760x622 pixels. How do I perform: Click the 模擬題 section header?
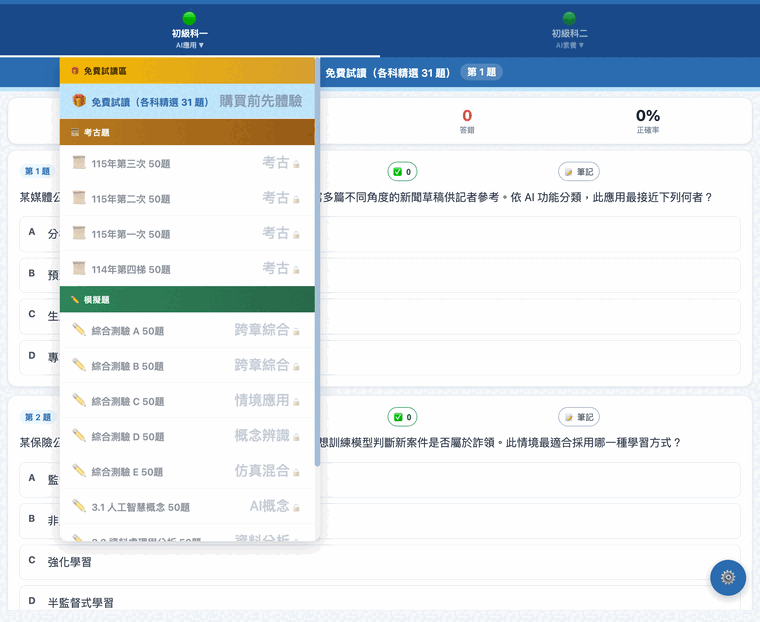tap(187, 300)
